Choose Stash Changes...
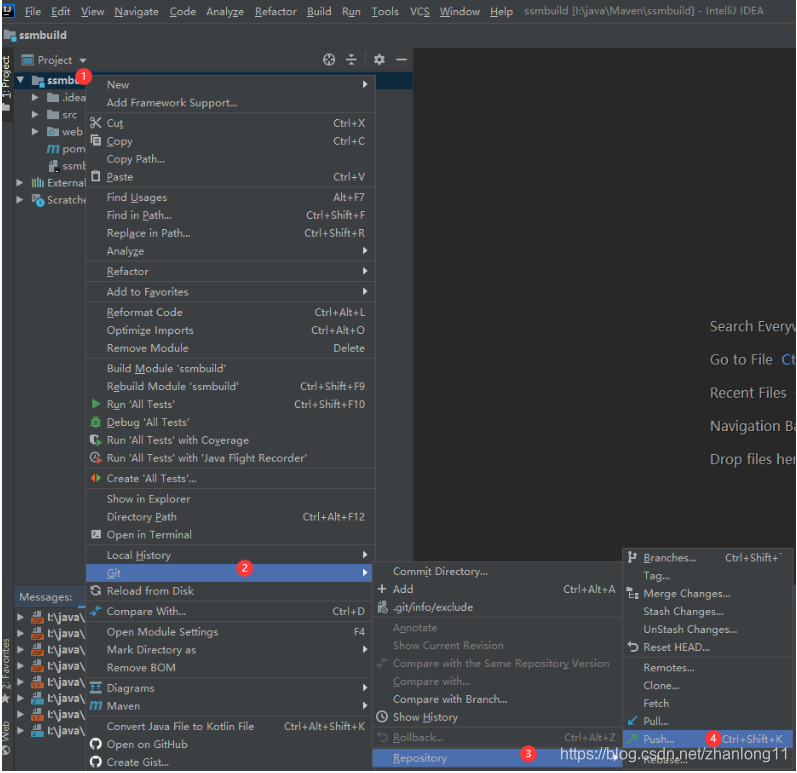This screenshot has height=773, width=797. pyautogui.click(x=683, y=611)
